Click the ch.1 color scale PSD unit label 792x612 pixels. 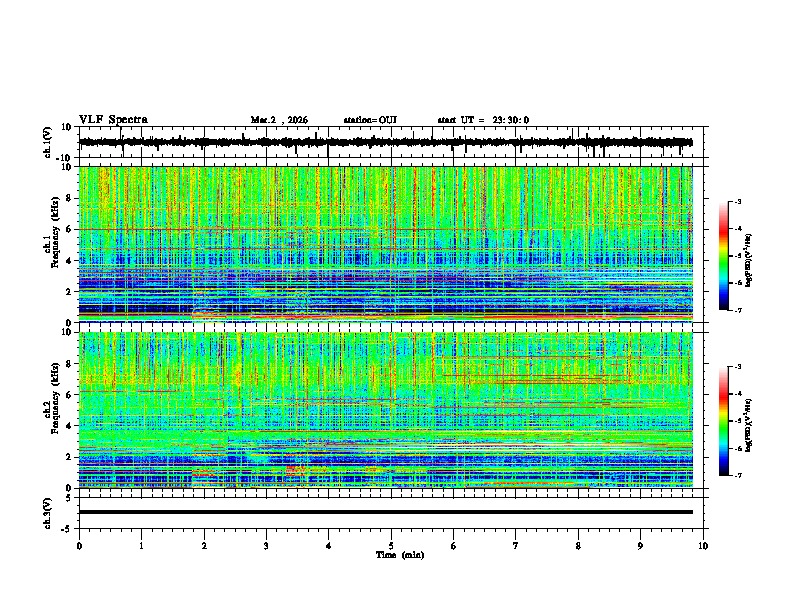pyautogui.click(x=749, y=261)
